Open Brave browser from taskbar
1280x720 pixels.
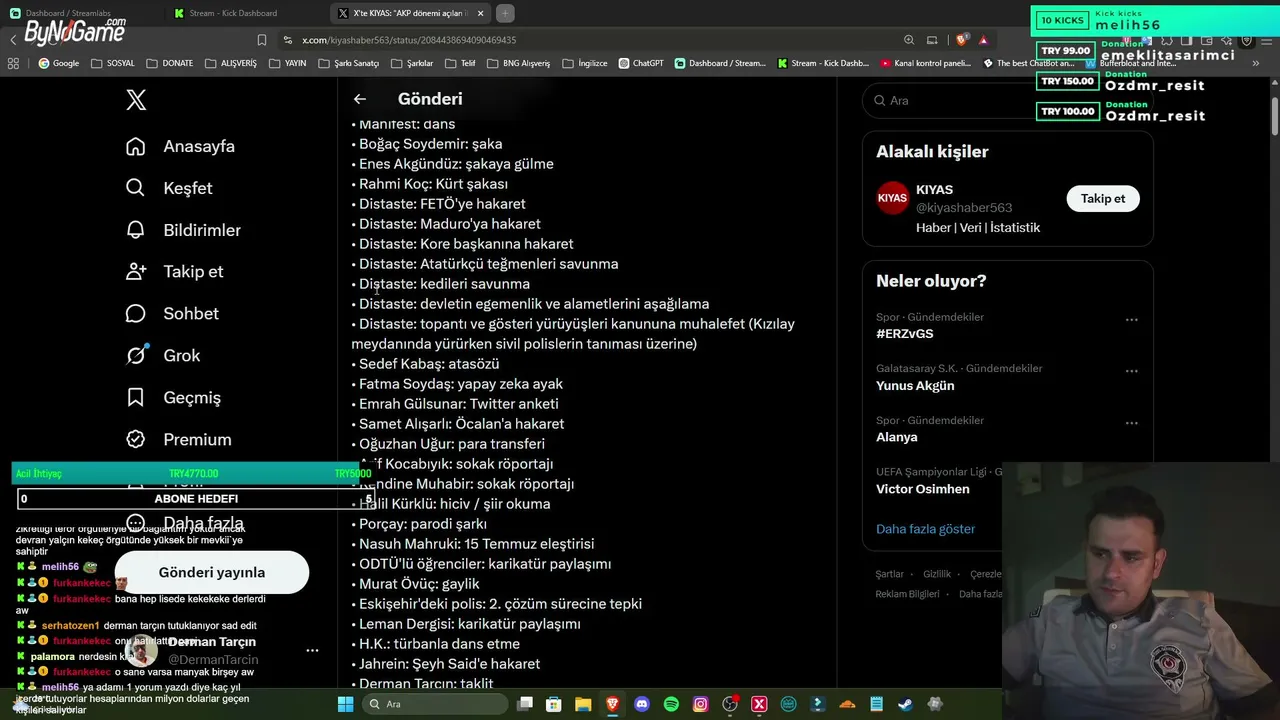[x=613, y=704]
